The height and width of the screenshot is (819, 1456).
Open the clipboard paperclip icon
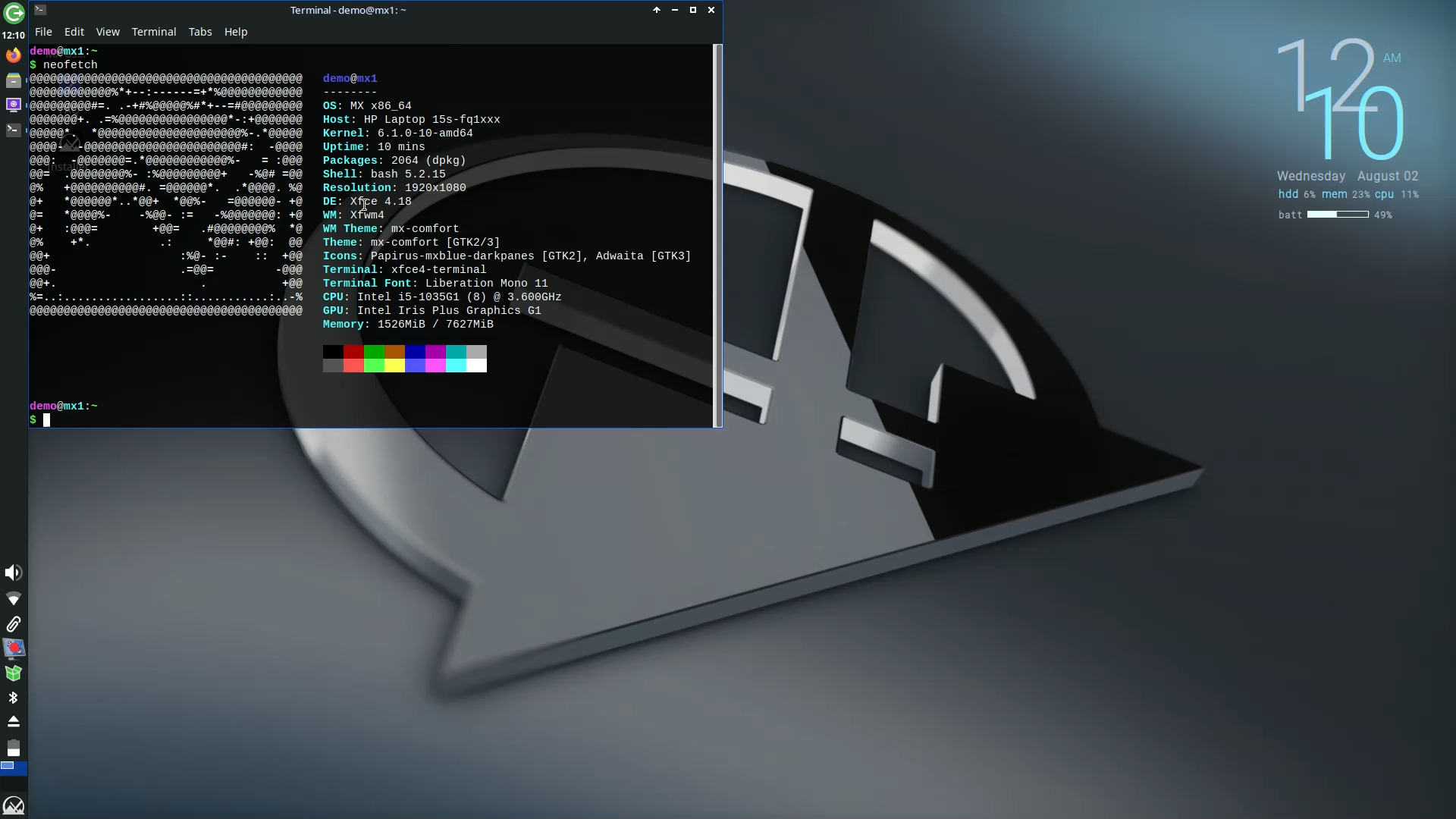point(14,624)
